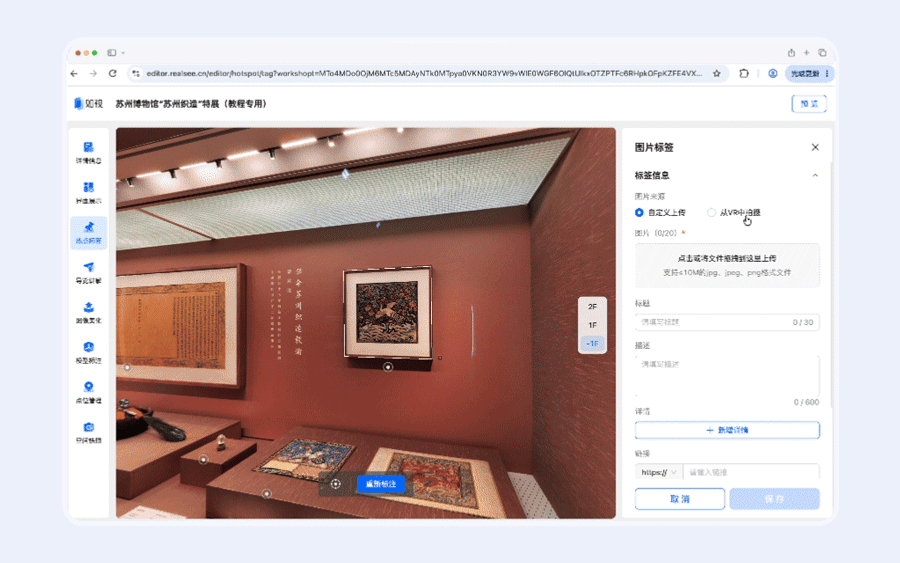Screen dimensions: 900x563
Task: Open the first sidebar item 详情信息
Action: point(88,153)
